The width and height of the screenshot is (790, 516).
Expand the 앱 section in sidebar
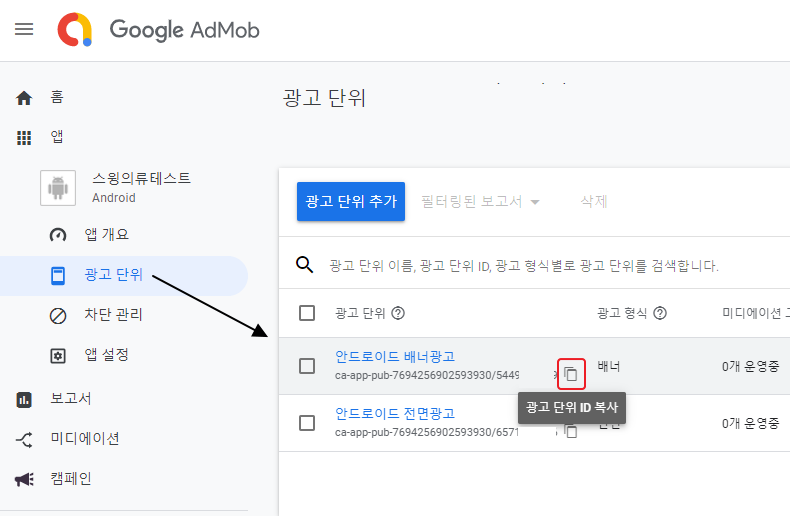click(x=57, y=137)
